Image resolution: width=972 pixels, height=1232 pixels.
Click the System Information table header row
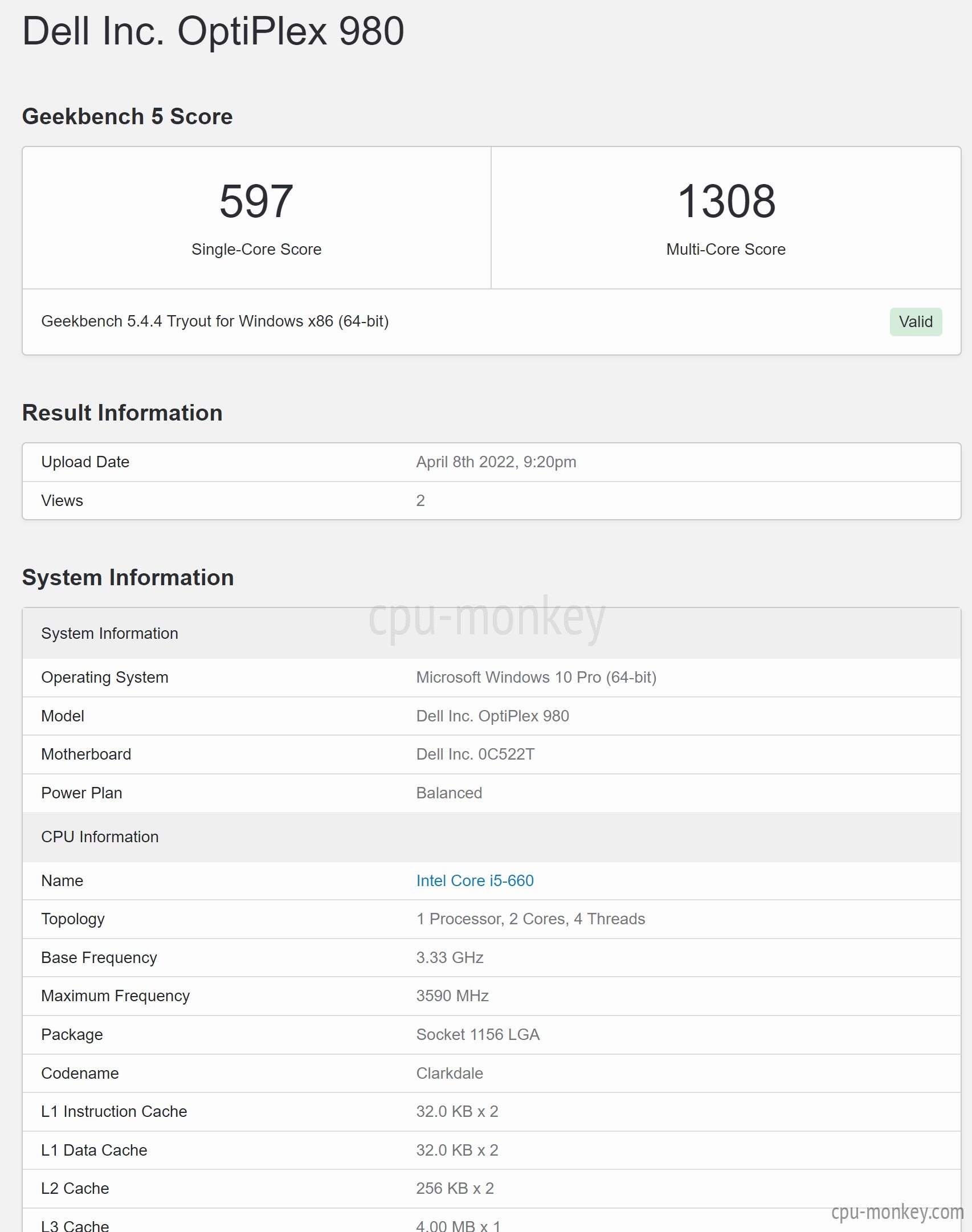tap(492, 633)
